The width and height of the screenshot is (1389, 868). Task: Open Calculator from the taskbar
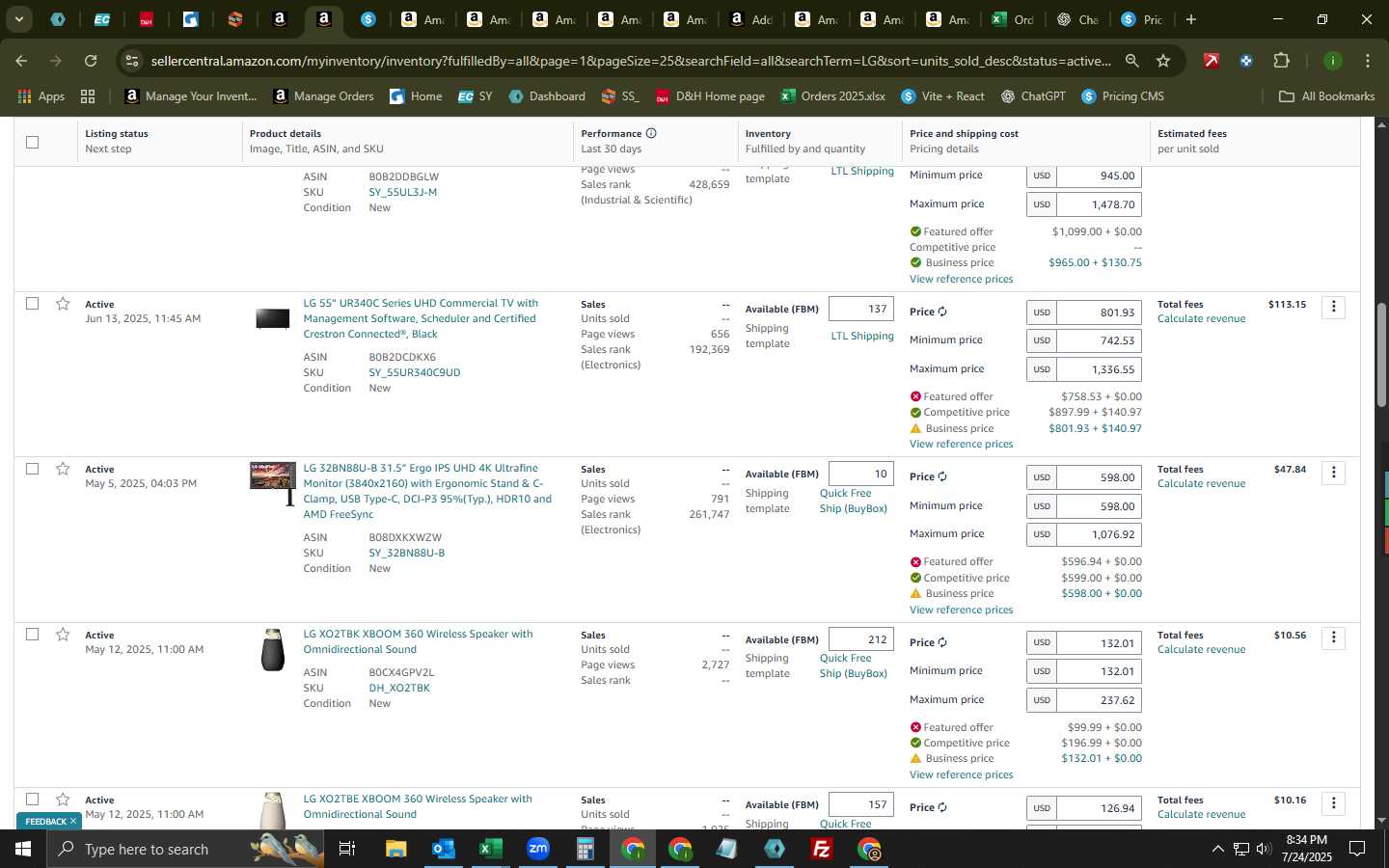click(x=585, y=849)
